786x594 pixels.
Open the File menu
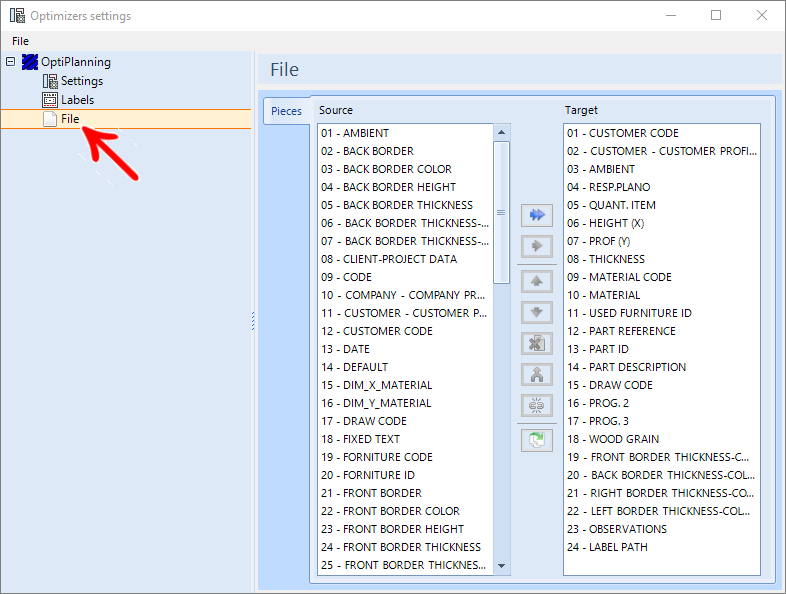pos(21,41)
